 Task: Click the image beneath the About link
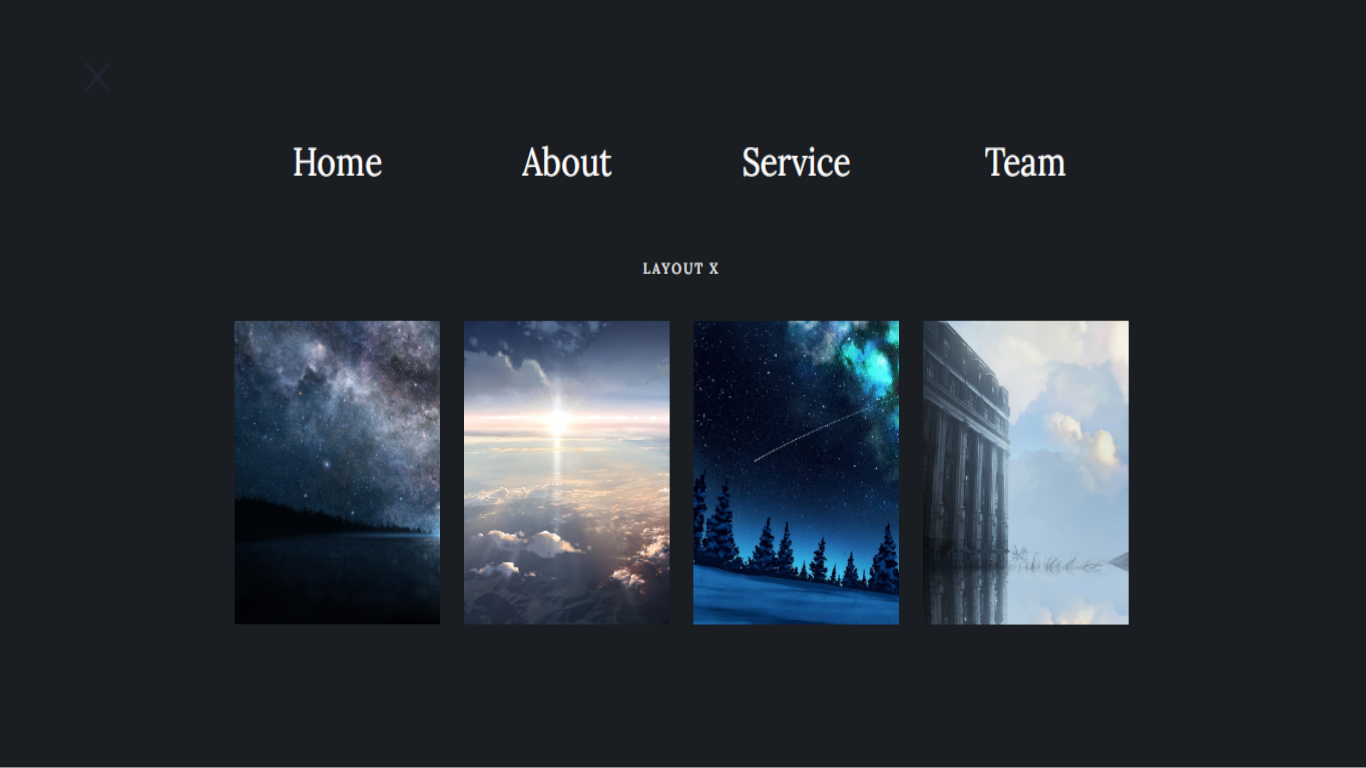[566, 472]
